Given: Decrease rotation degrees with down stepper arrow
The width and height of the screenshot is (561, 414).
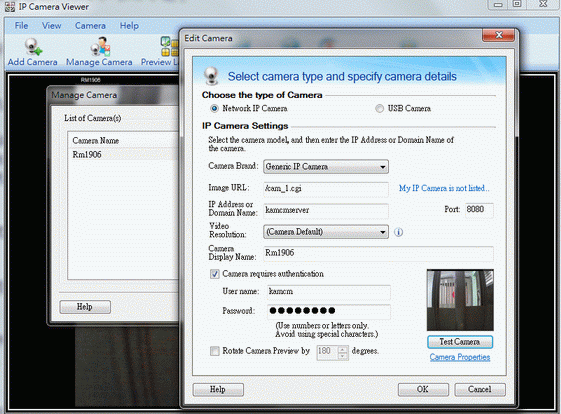Looking at the screenshot, I should pyautogui.click(x=343, y=355).
